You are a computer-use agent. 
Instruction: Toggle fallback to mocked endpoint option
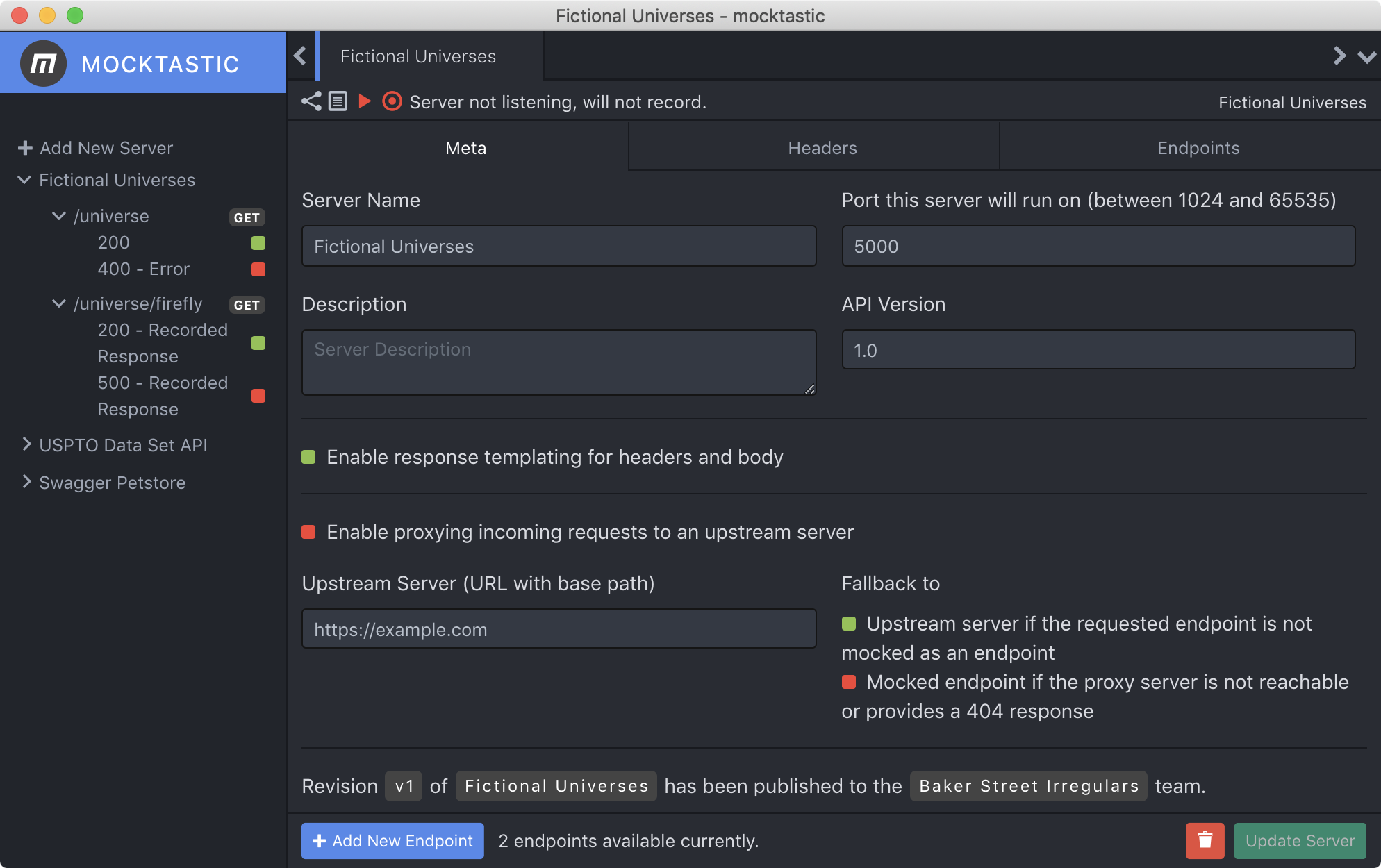tap(848, 682)
